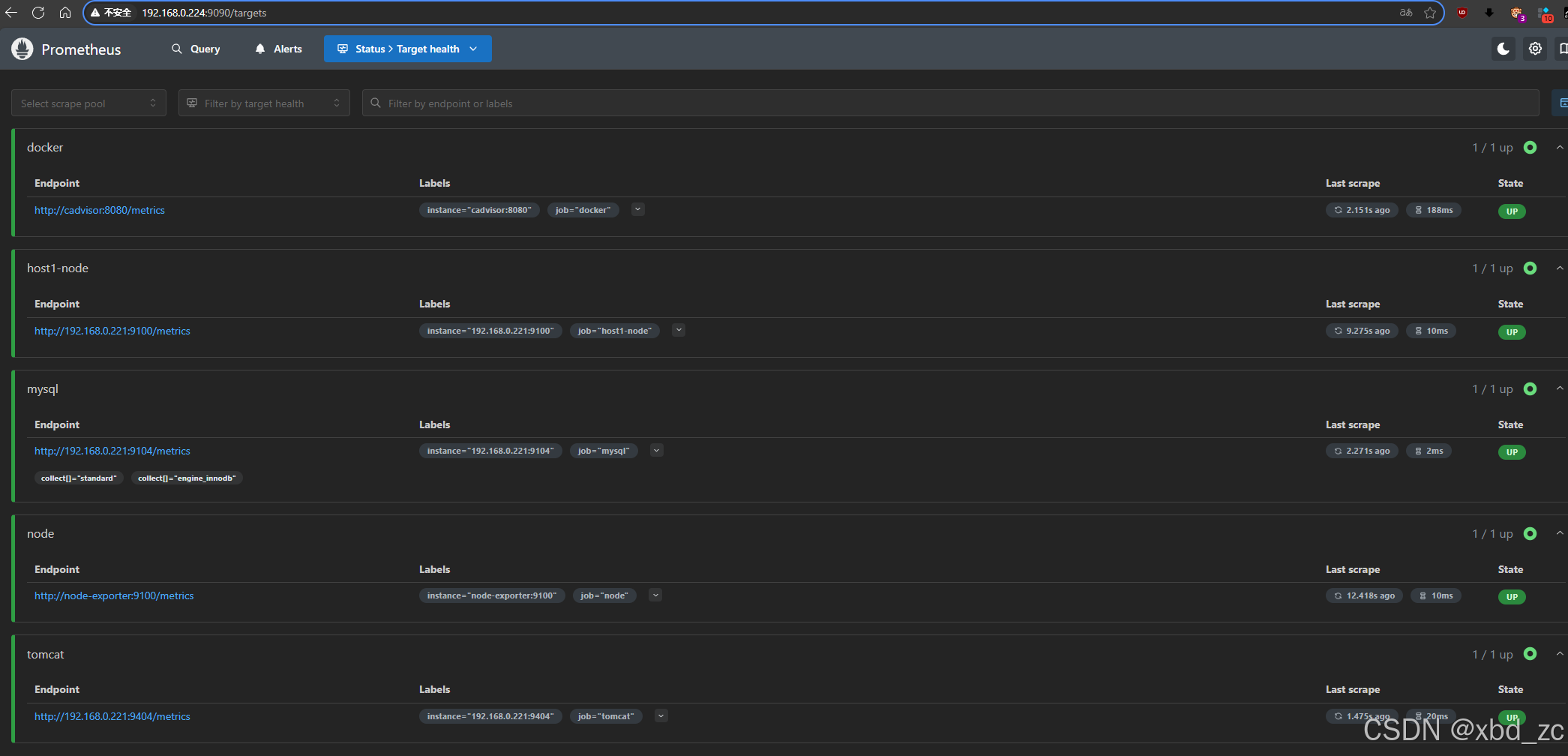Image resolution: width=1568 pixels, height=756 pixels.
Task: Click the job="docker" label badge
Action: (583, 210)
